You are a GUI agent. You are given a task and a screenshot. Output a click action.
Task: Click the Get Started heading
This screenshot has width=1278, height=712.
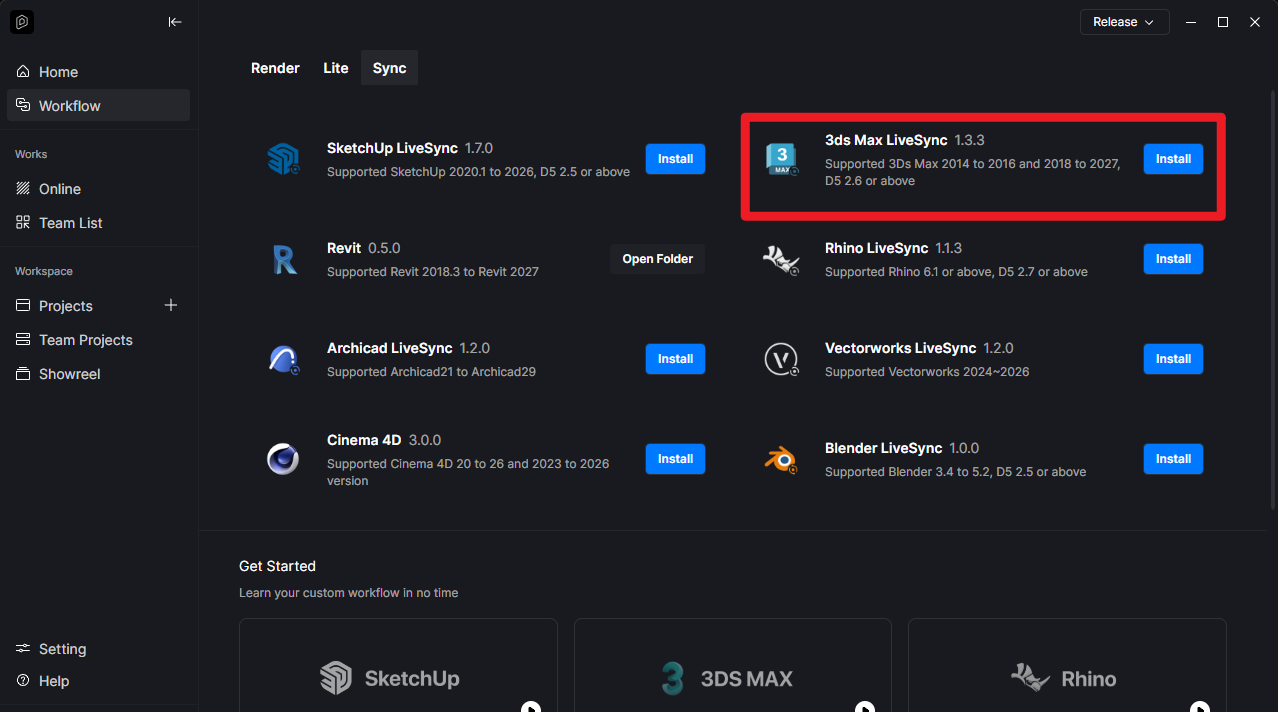click(277, 566)
